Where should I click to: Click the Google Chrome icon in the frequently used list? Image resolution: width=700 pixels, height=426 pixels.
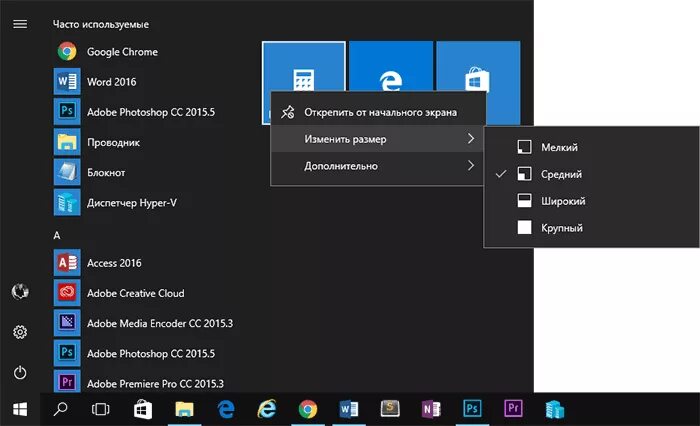coord(67,51)
